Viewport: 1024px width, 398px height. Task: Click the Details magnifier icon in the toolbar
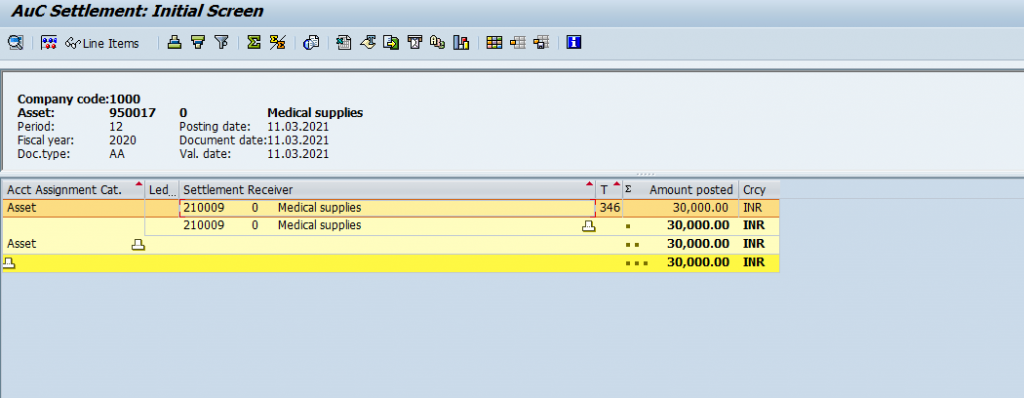[x=15, y=43]
